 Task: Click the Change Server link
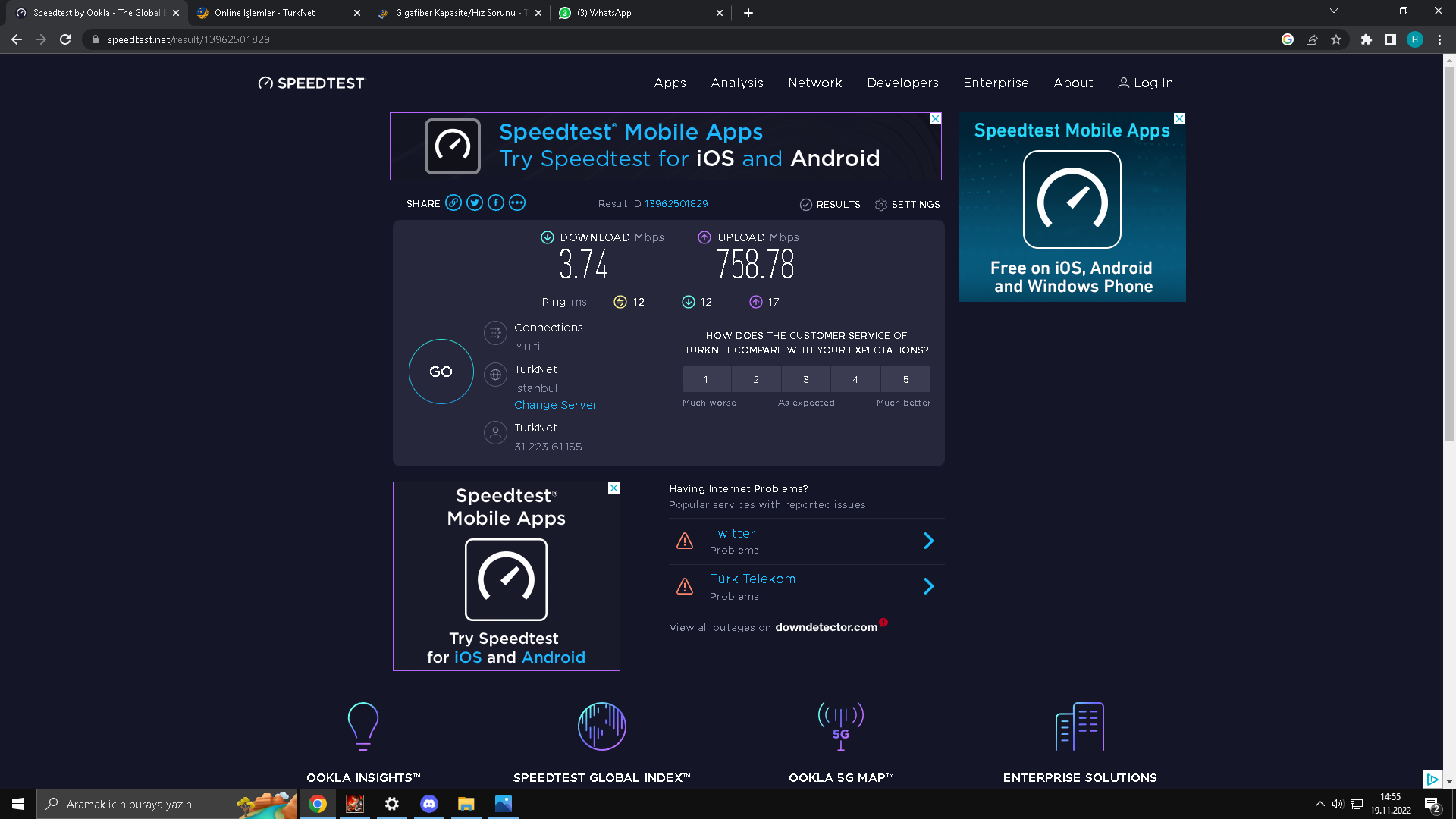555,405
